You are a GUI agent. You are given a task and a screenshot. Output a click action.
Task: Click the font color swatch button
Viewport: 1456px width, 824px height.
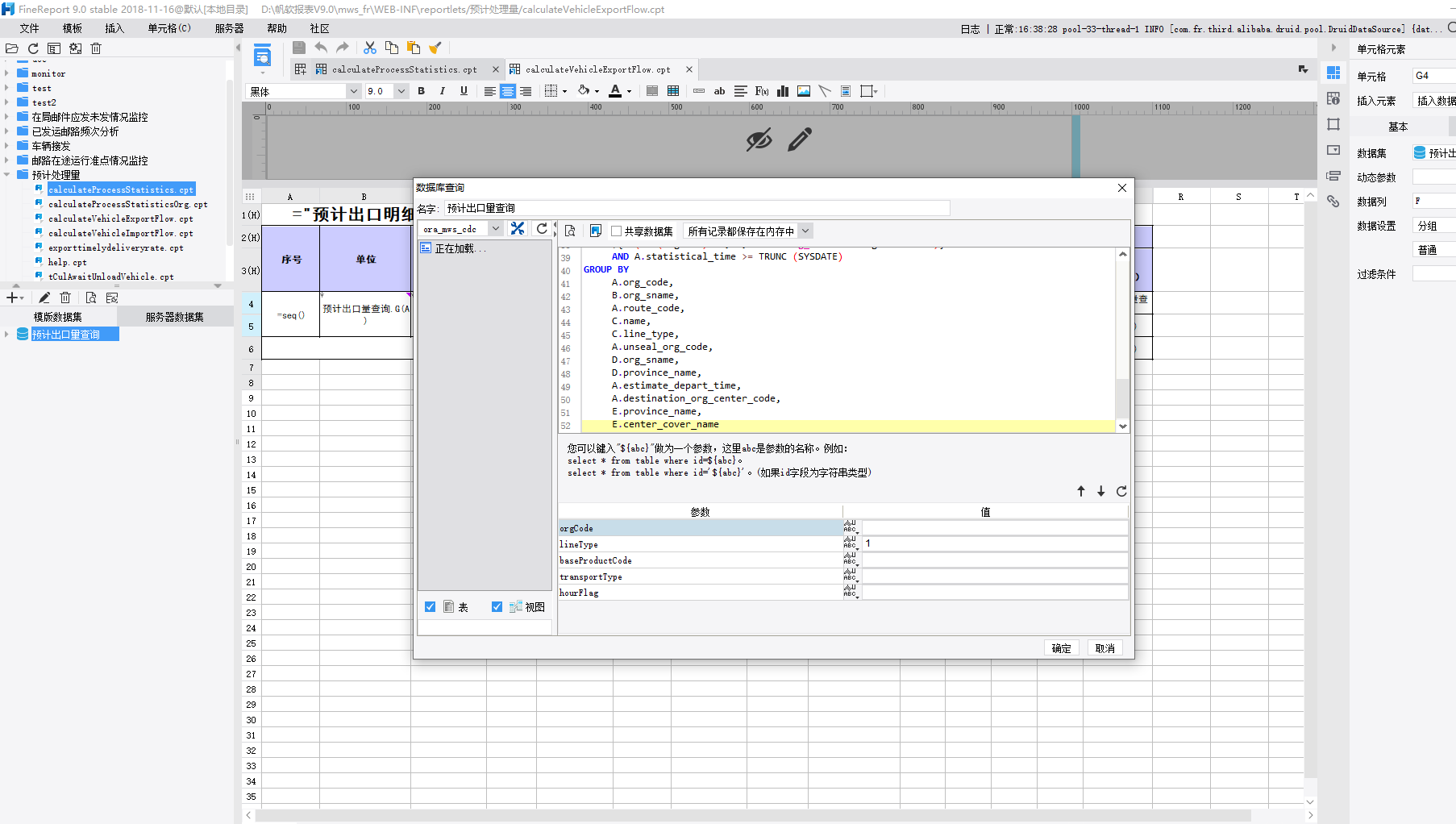(x=615, y=91)
